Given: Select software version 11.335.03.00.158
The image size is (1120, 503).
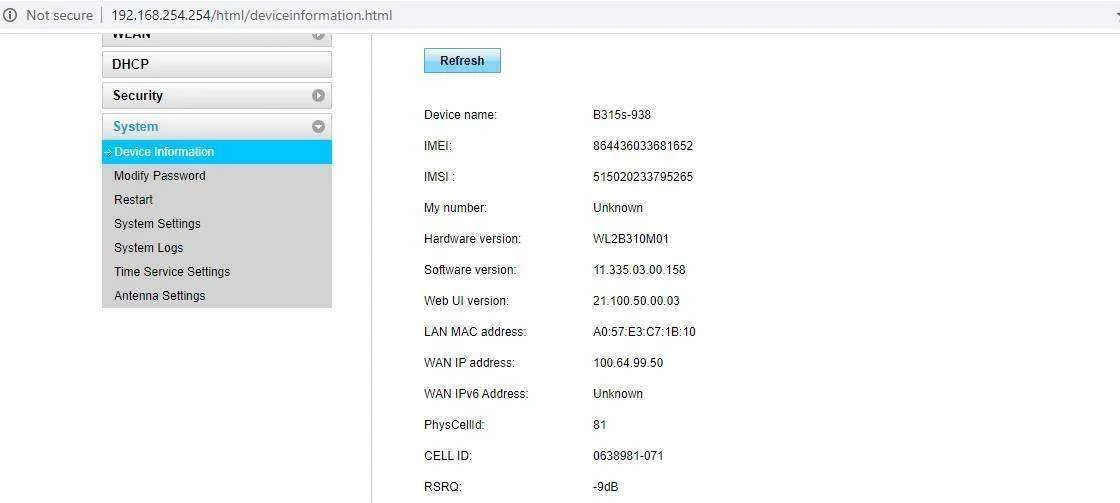Looking at the screenshot, I should click(x=639, y=270).
